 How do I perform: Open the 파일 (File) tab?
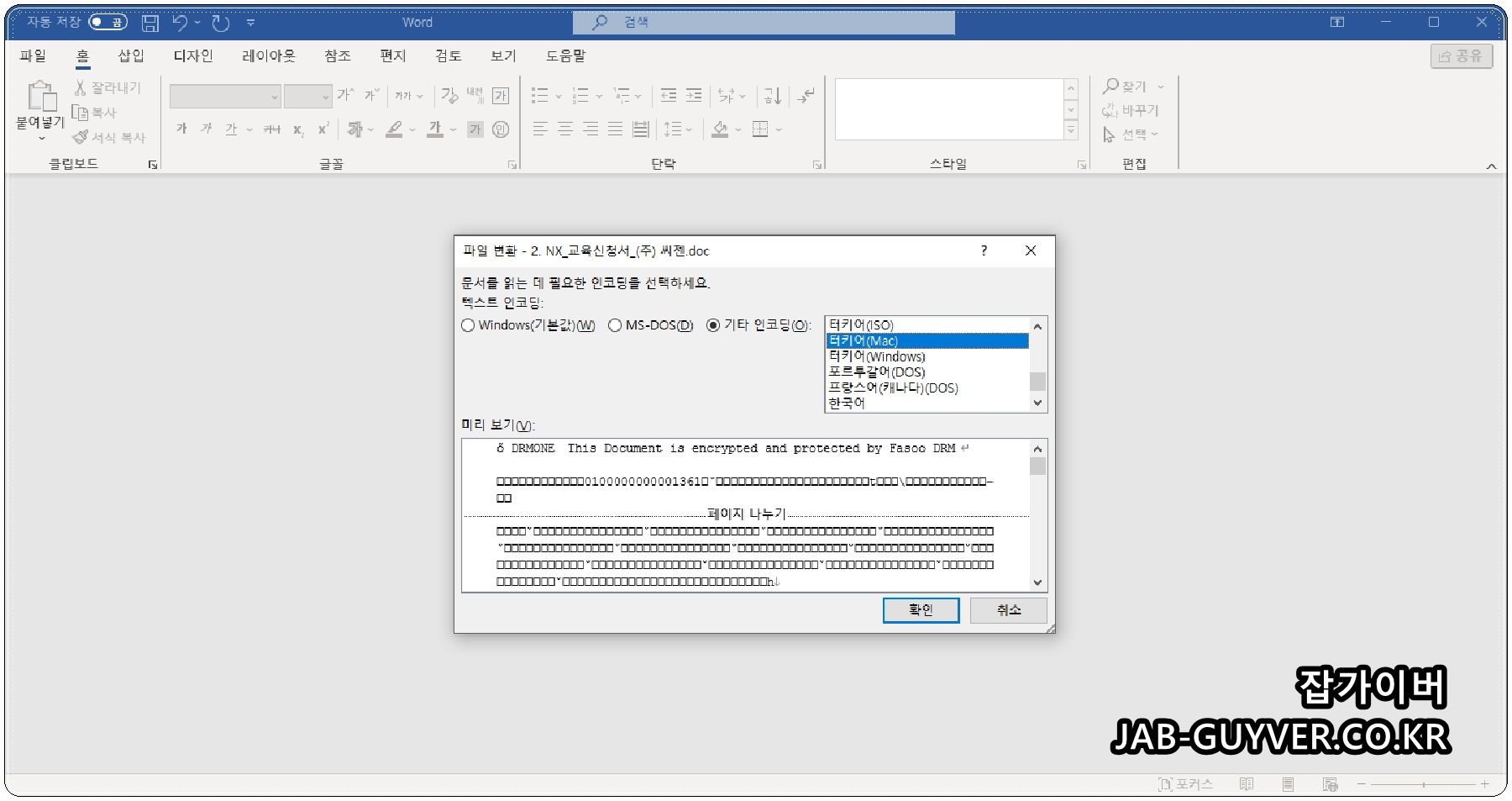(x=33, y=55)
